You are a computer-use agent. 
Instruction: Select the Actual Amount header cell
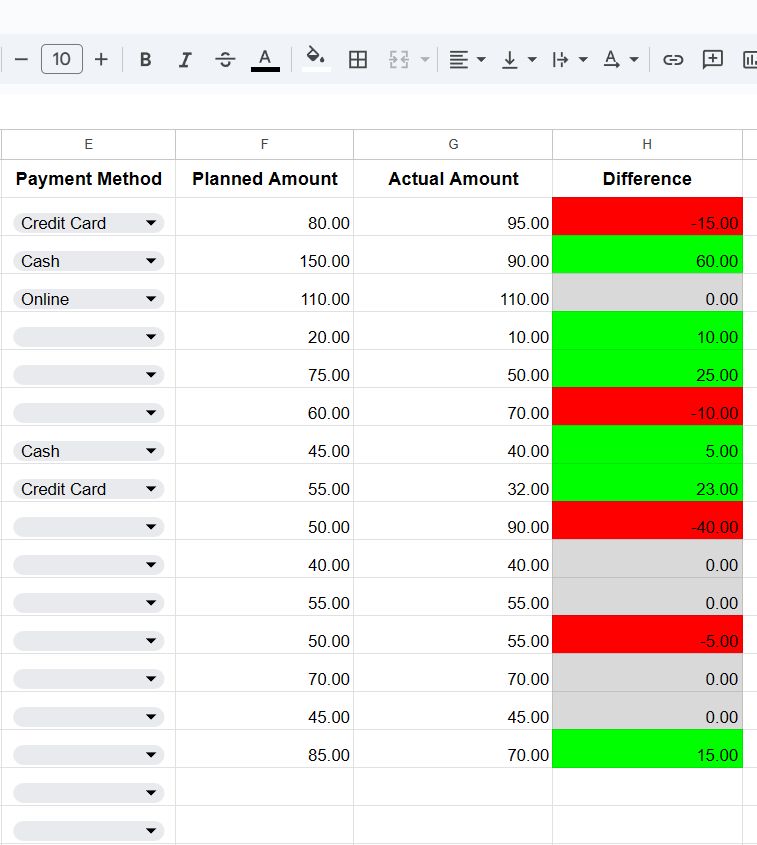[x=453, y=178]
